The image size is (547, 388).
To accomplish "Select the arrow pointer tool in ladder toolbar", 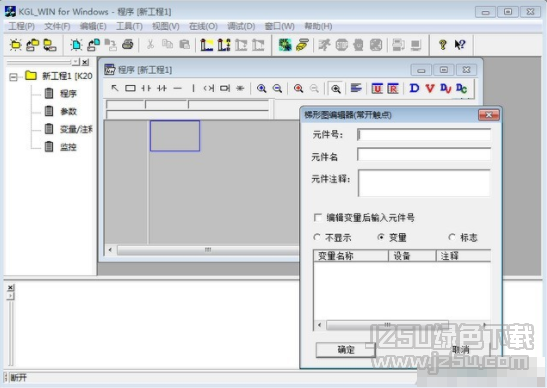I will (x=114, y=88).
